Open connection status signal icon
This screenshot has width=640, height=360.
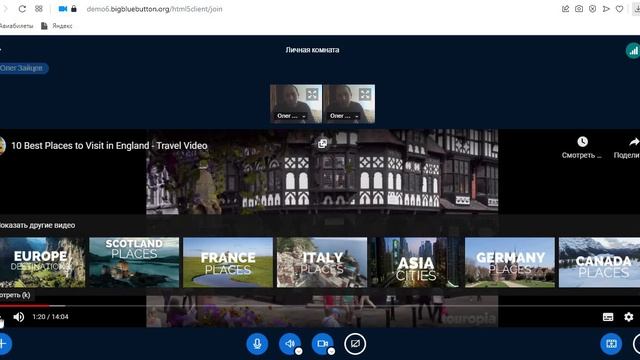coord(633,51)
